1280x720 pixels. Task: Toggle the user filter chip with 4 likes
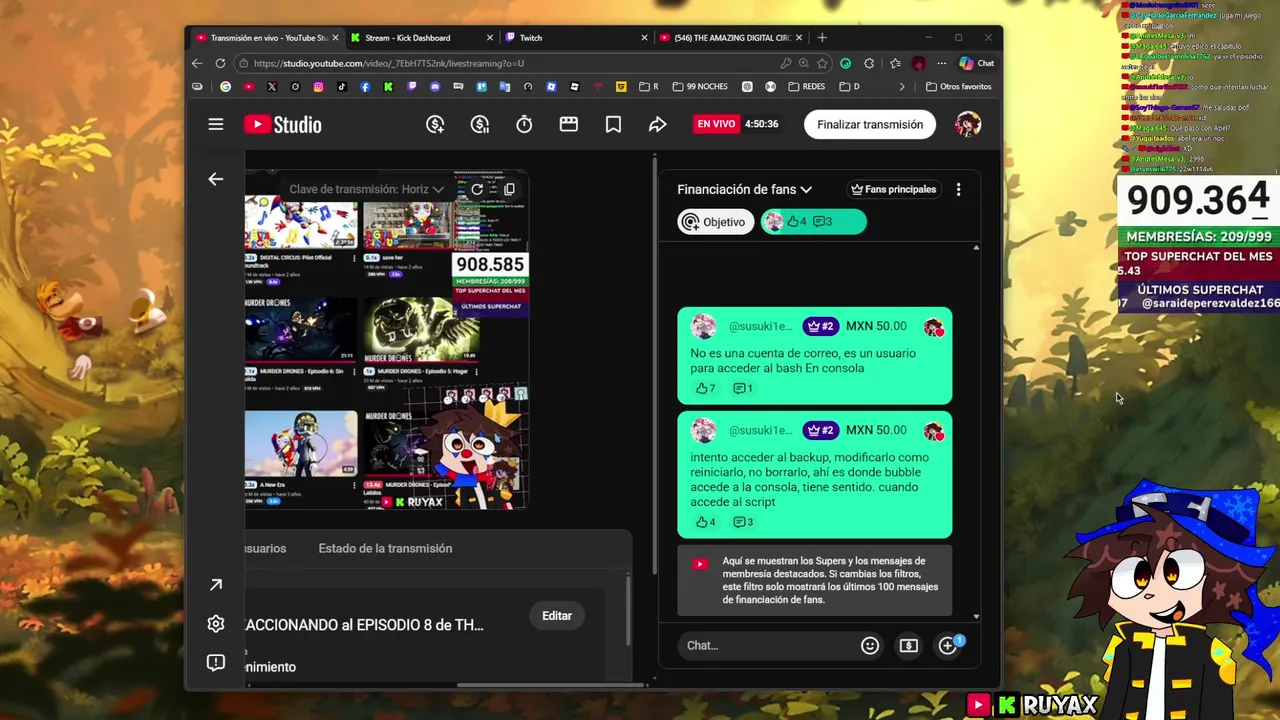(x=813, y=222)
